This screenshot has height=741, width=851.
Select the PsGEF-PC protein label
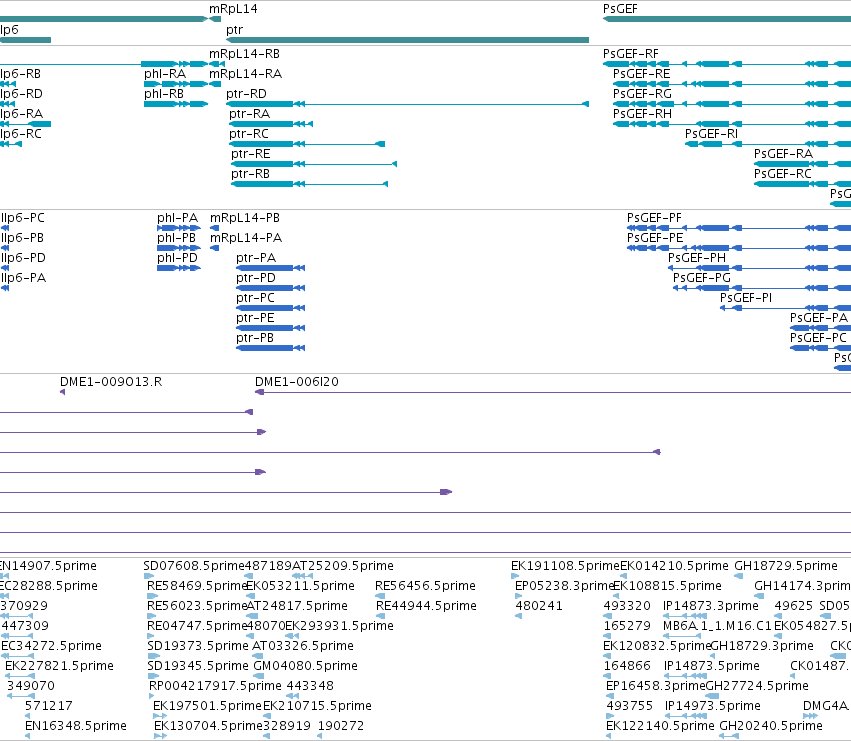(818, 339)
